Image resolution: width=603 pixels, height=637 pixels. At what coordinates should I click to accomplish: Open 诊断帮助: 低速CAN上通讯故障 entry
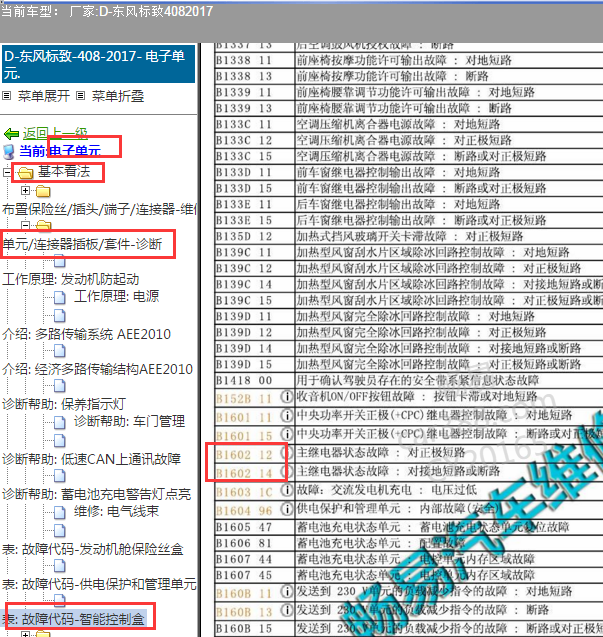[x=91, y=459]
